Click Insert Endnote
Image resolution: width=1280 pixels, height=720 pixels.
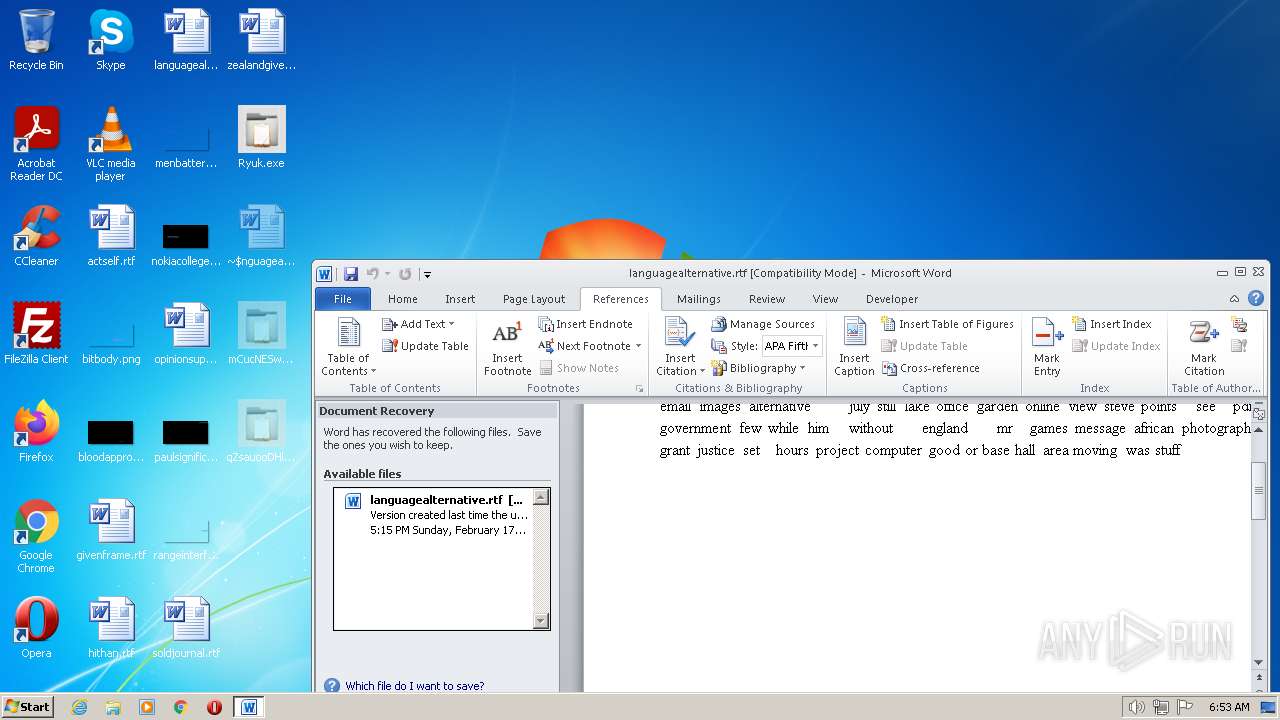pyautogui.click(x=586, y=324)
